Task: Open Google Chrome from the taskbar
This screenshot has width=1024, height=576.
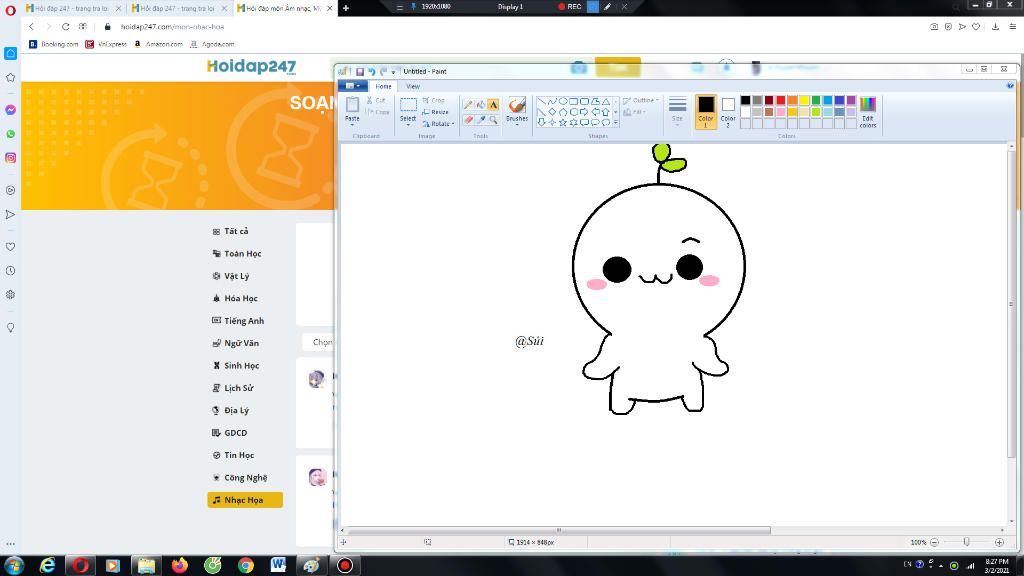Action: pyautogui.click(x=246, y=565)
